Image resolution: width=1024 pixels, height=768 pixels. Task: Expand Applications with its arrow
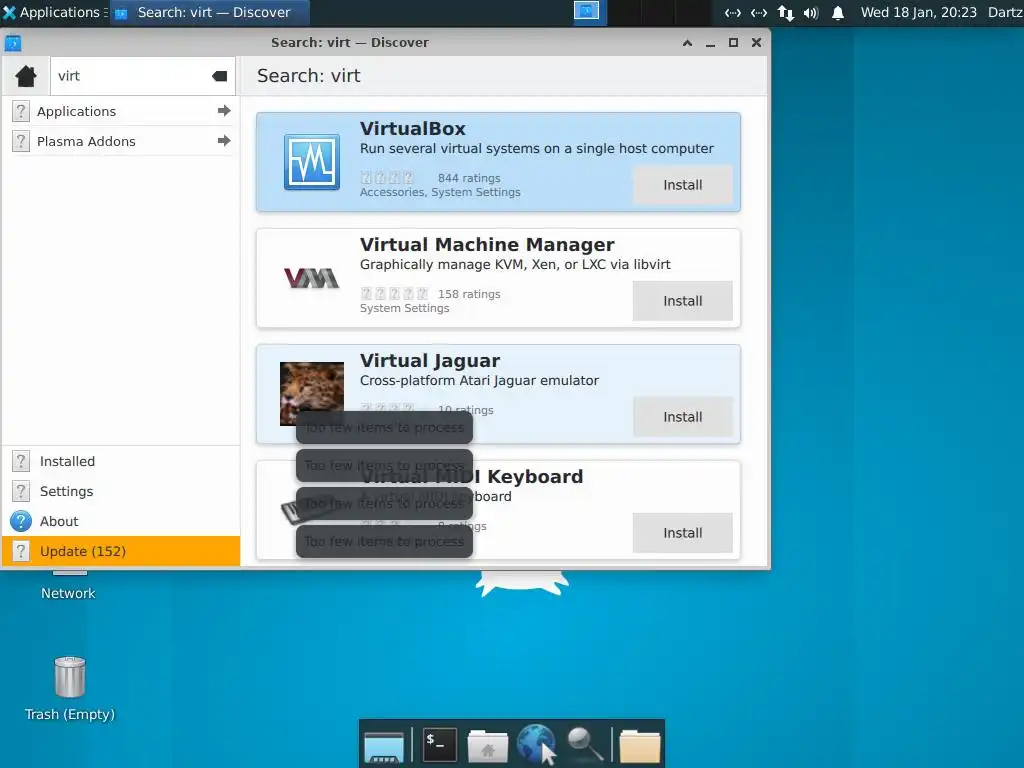pos(224,111)
